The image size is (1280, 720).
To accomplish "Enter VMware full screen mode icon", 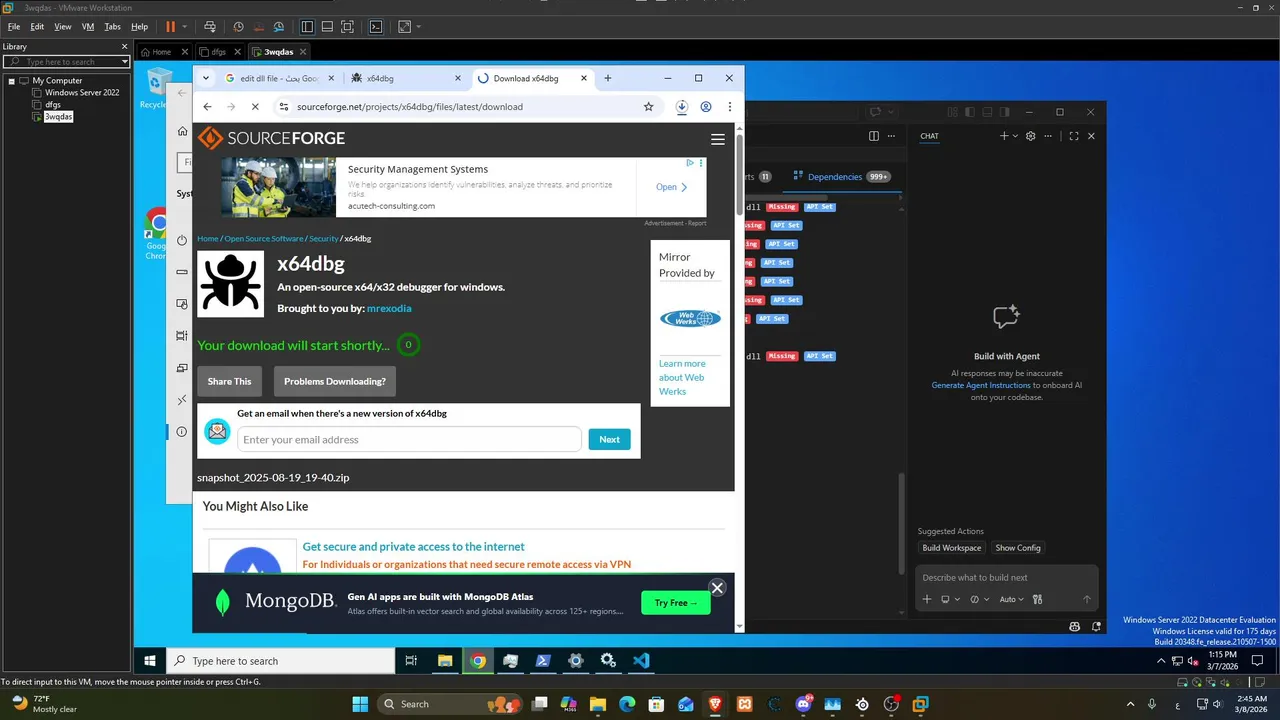I will pyautogui.click(x=348, y=27).
